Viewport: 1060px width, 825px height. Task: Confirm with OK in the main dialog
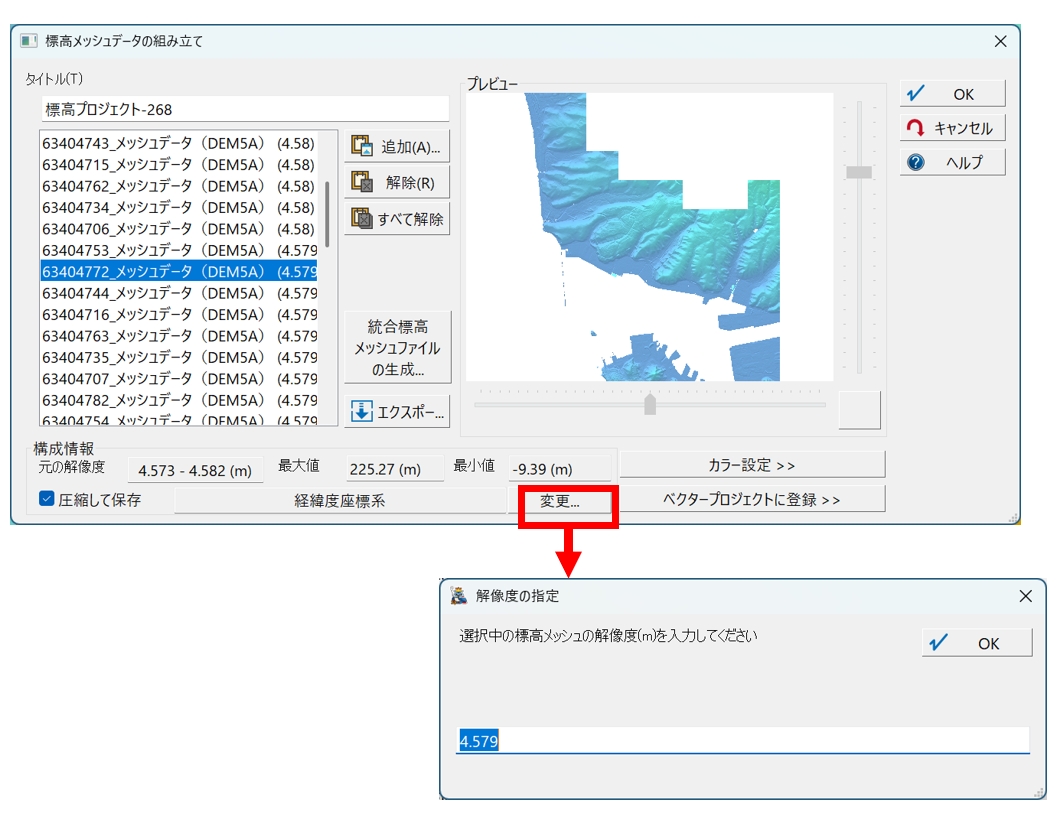pyautogui.click(x=952, y=94)
